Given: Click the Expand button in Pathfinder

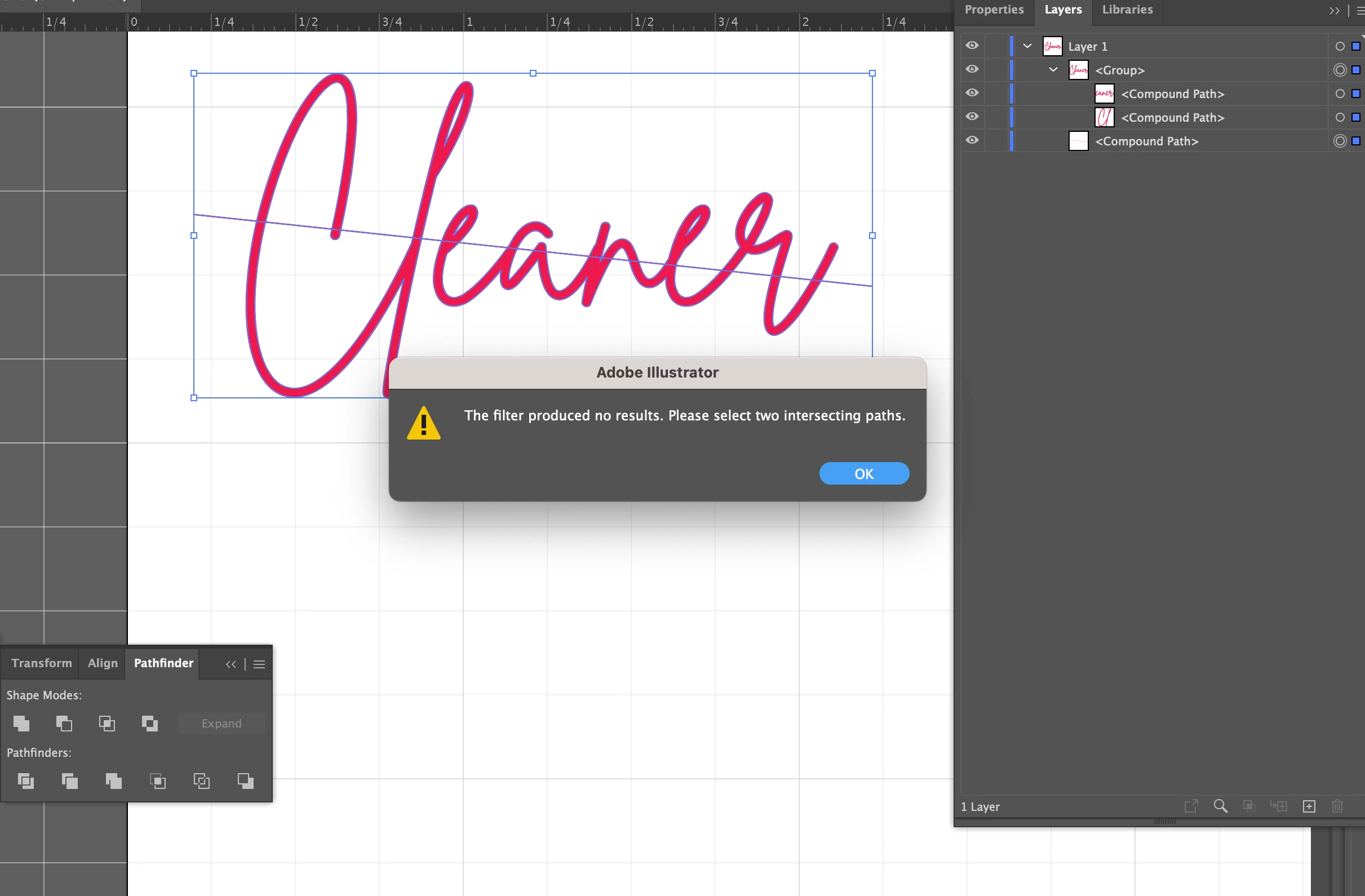Looking at the screenshot, I should pyautogui.click(x=221, y=724).
